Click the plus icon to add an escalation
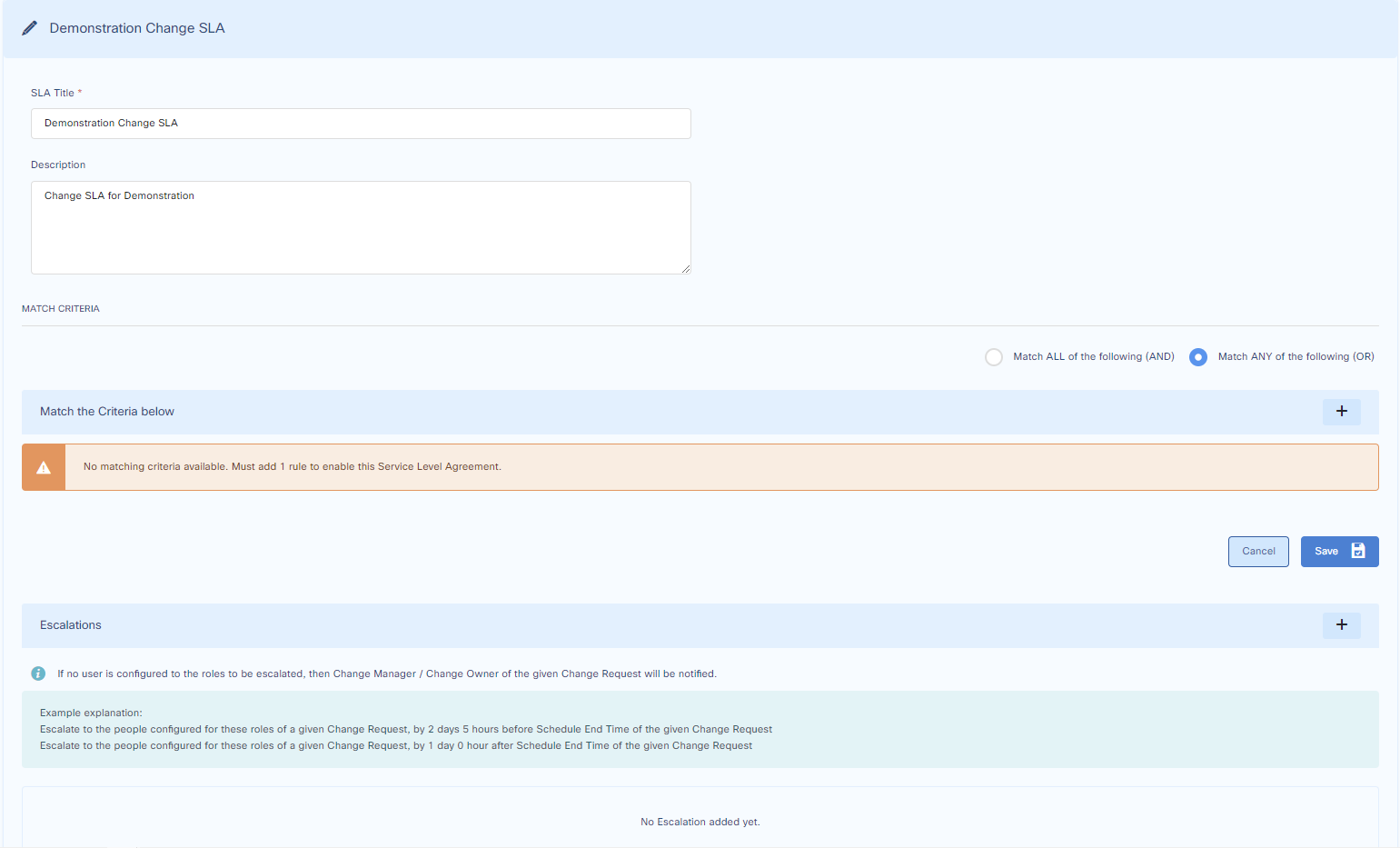The height and width of the screenshot is (848, 1400). click(1341, 625)
